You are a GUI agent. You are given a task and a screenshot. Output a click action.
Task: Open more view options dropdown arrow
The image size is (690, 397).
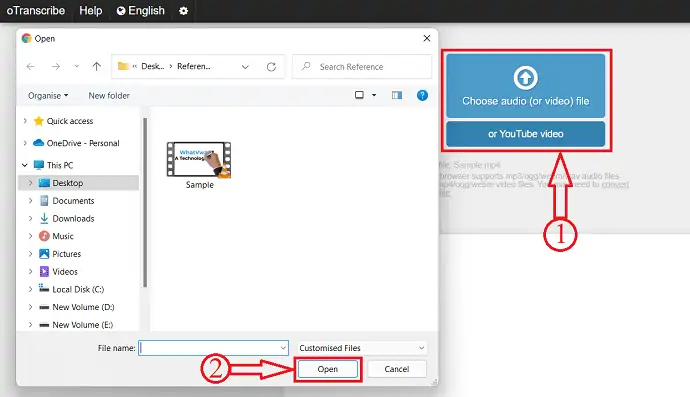[x=374, y=95]
